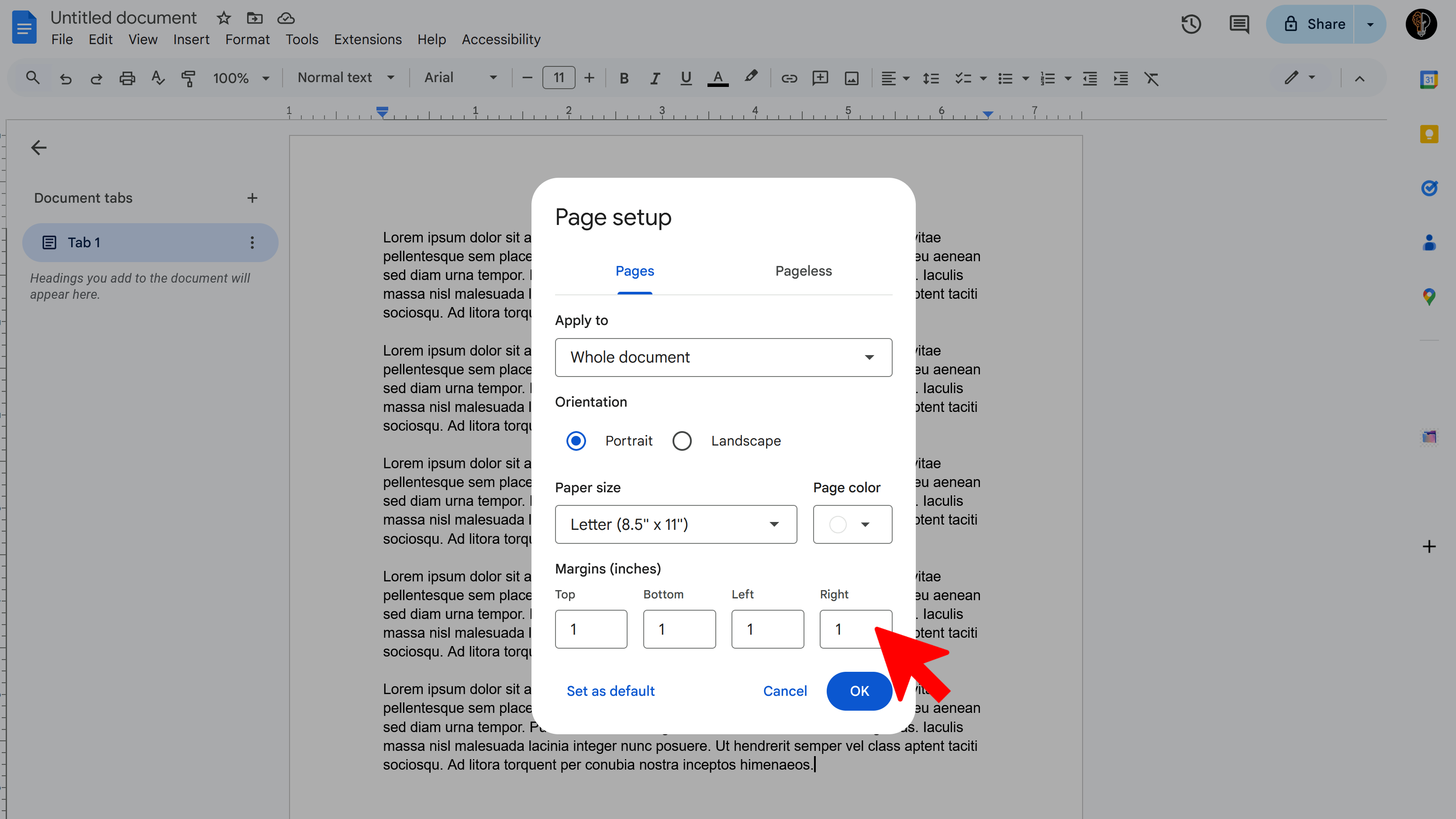Open the Apply to Whole document dropdown

click(723, 357)
